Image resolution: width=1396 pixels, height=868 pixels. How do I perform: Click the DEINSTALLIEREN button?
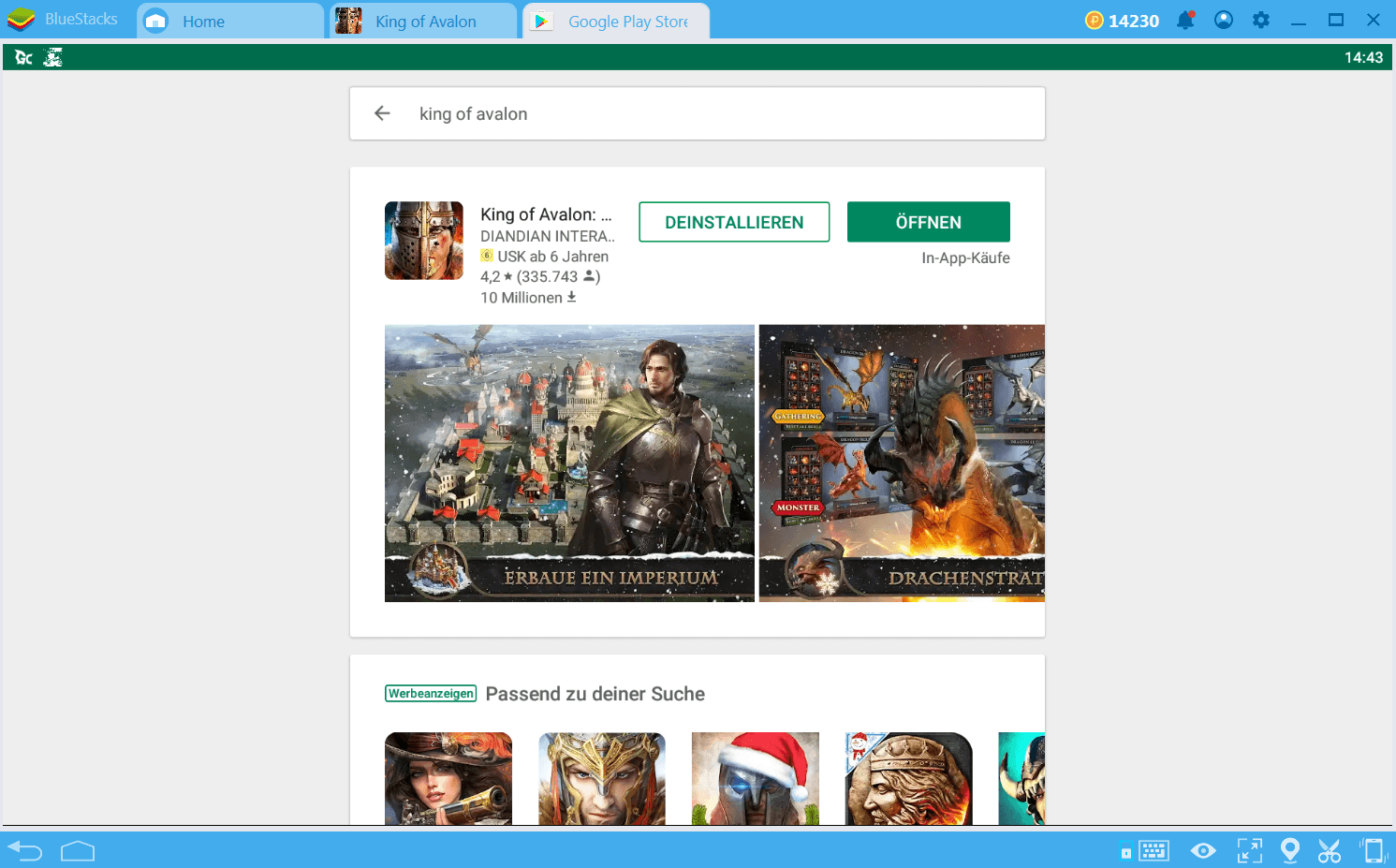point(734,222)
